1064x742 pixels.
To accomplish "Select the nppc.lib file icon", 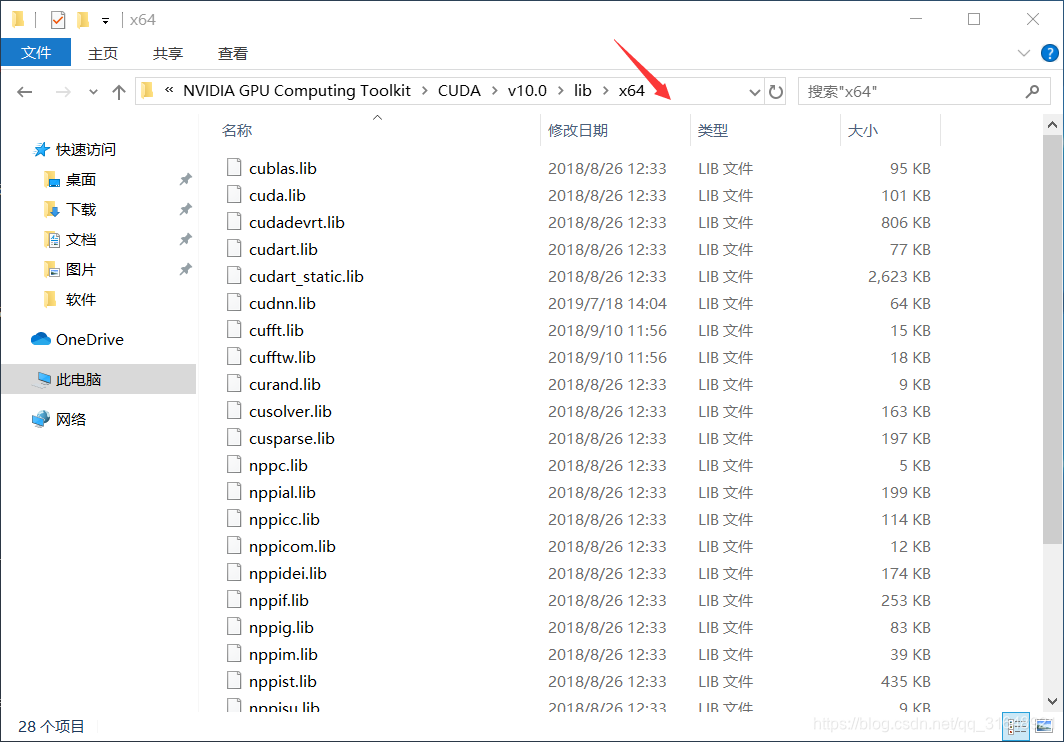I will [x=234, y=464].
